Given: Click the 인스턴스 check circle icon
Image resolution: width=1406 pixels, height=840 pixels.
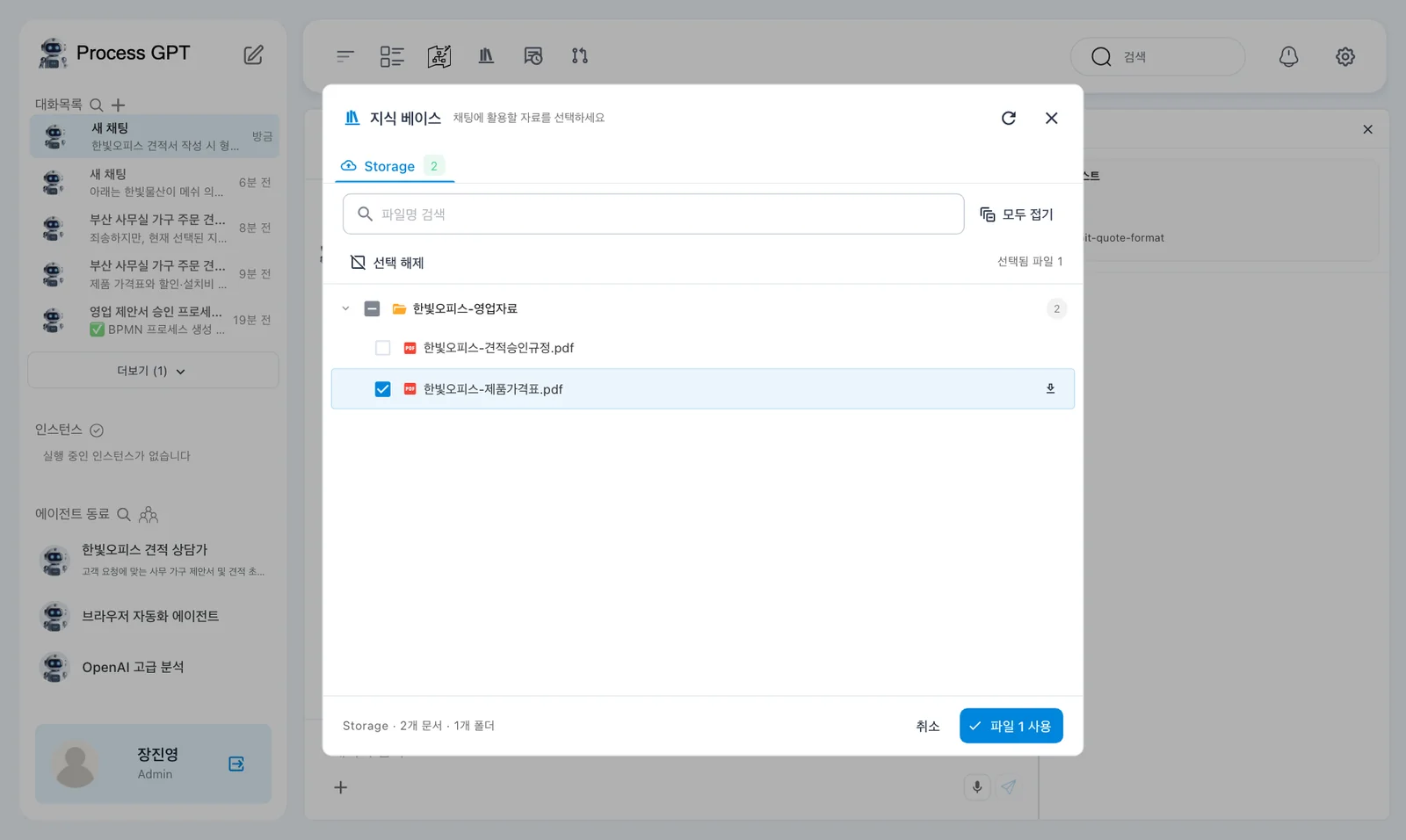Looking at the screenshot, I should pyautogui.click(x=97, y=431).
